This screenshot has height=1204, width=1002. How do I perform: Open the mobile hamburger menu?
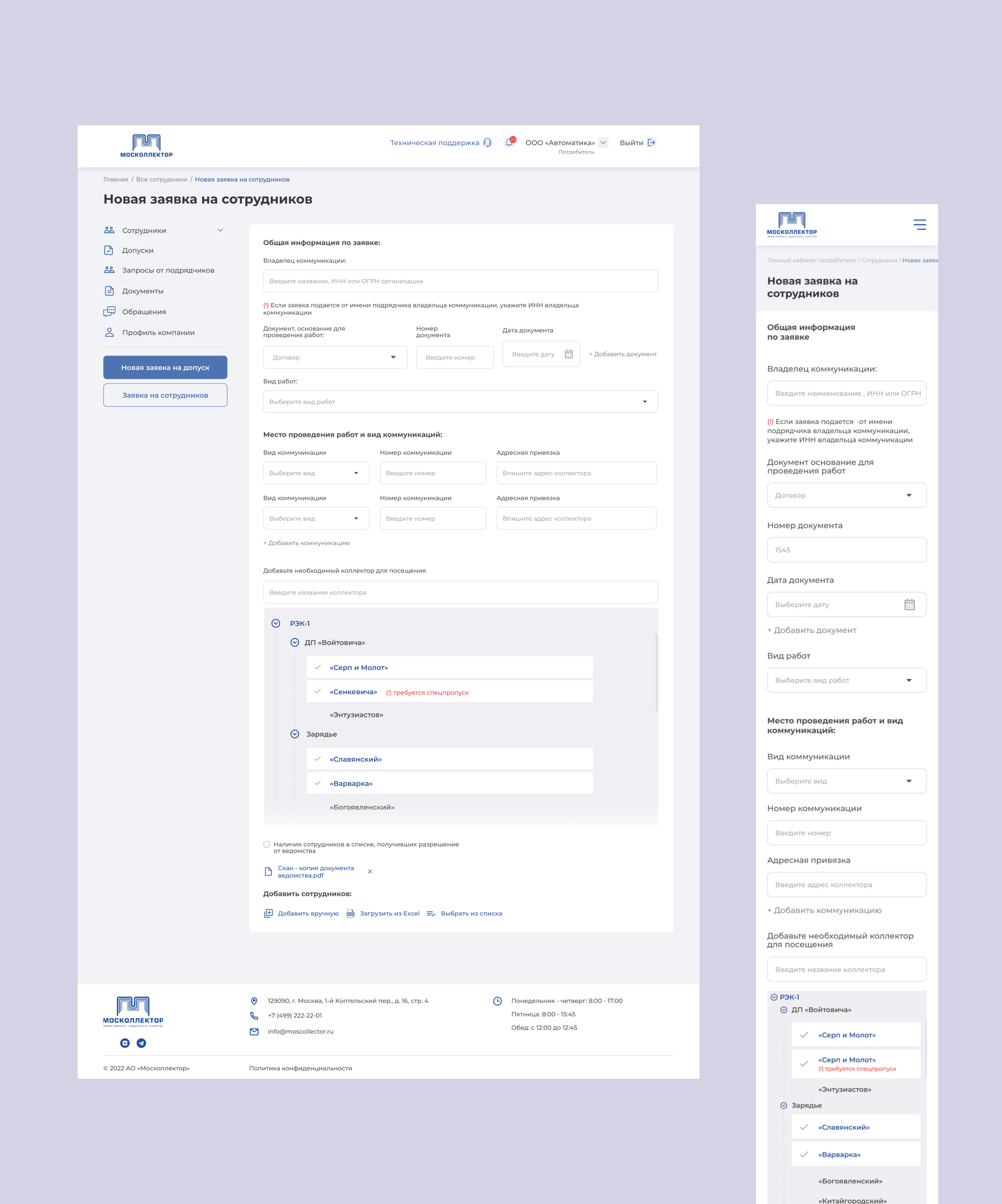pos(919,225)
